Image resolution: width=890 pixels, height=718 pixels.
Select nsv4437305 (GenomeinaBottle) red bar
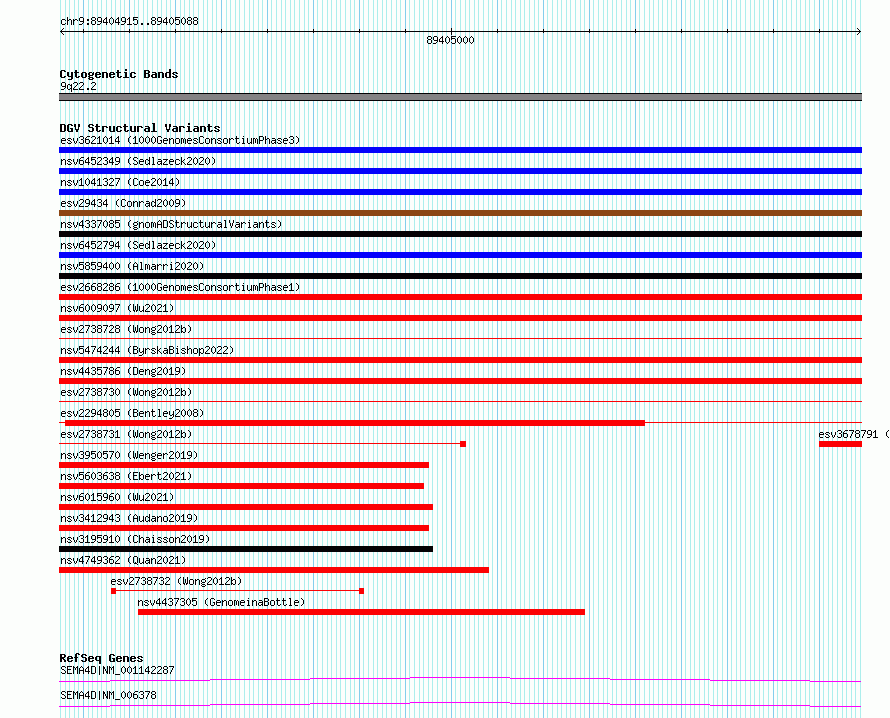(x=361, y=612)
